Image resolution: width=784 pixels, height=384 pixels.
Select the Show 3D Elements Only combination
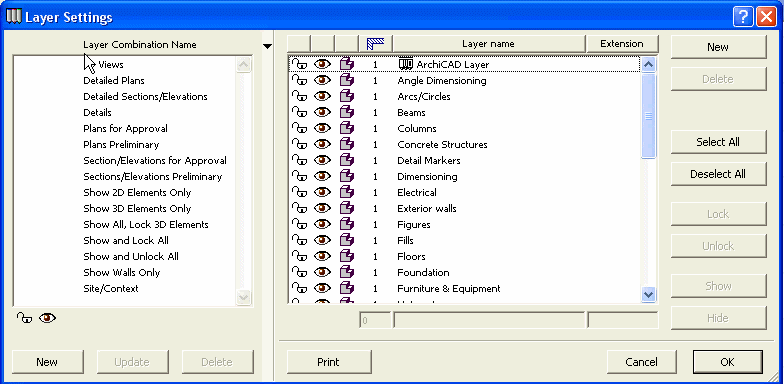[x=138, y=208]
